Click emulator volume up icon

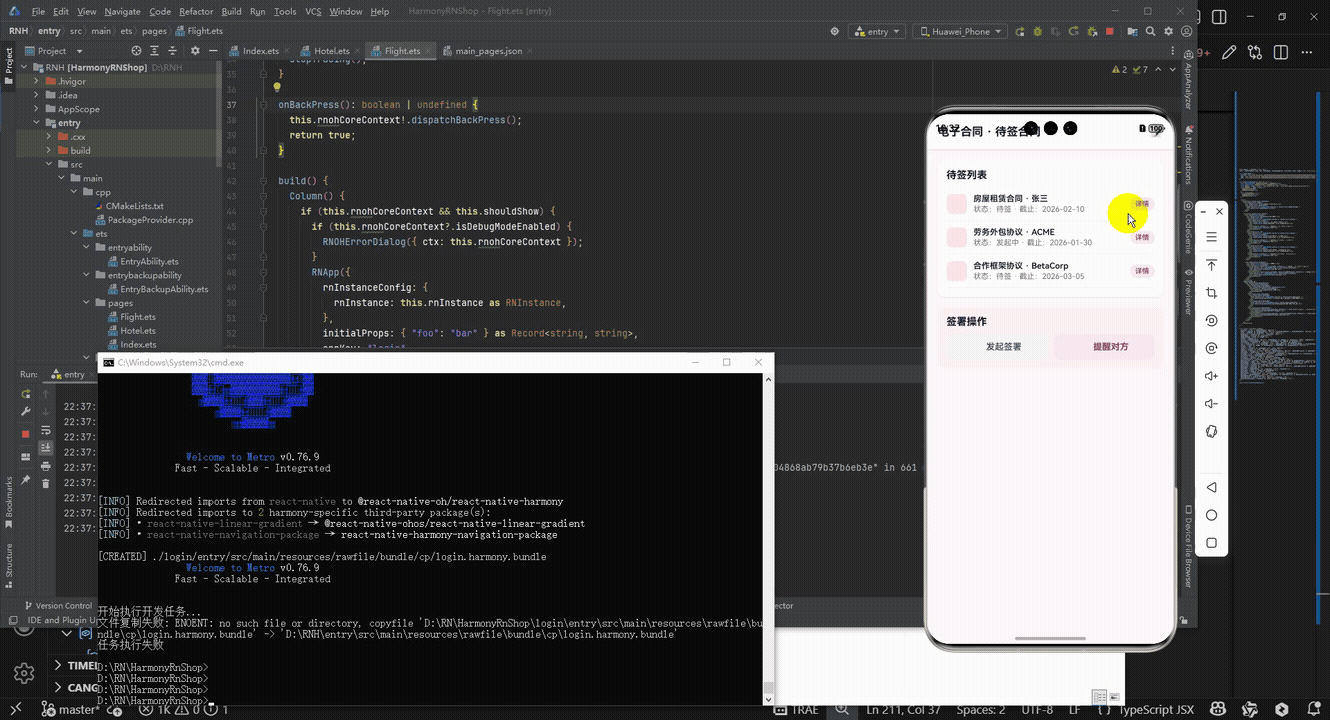[1211, 376]
